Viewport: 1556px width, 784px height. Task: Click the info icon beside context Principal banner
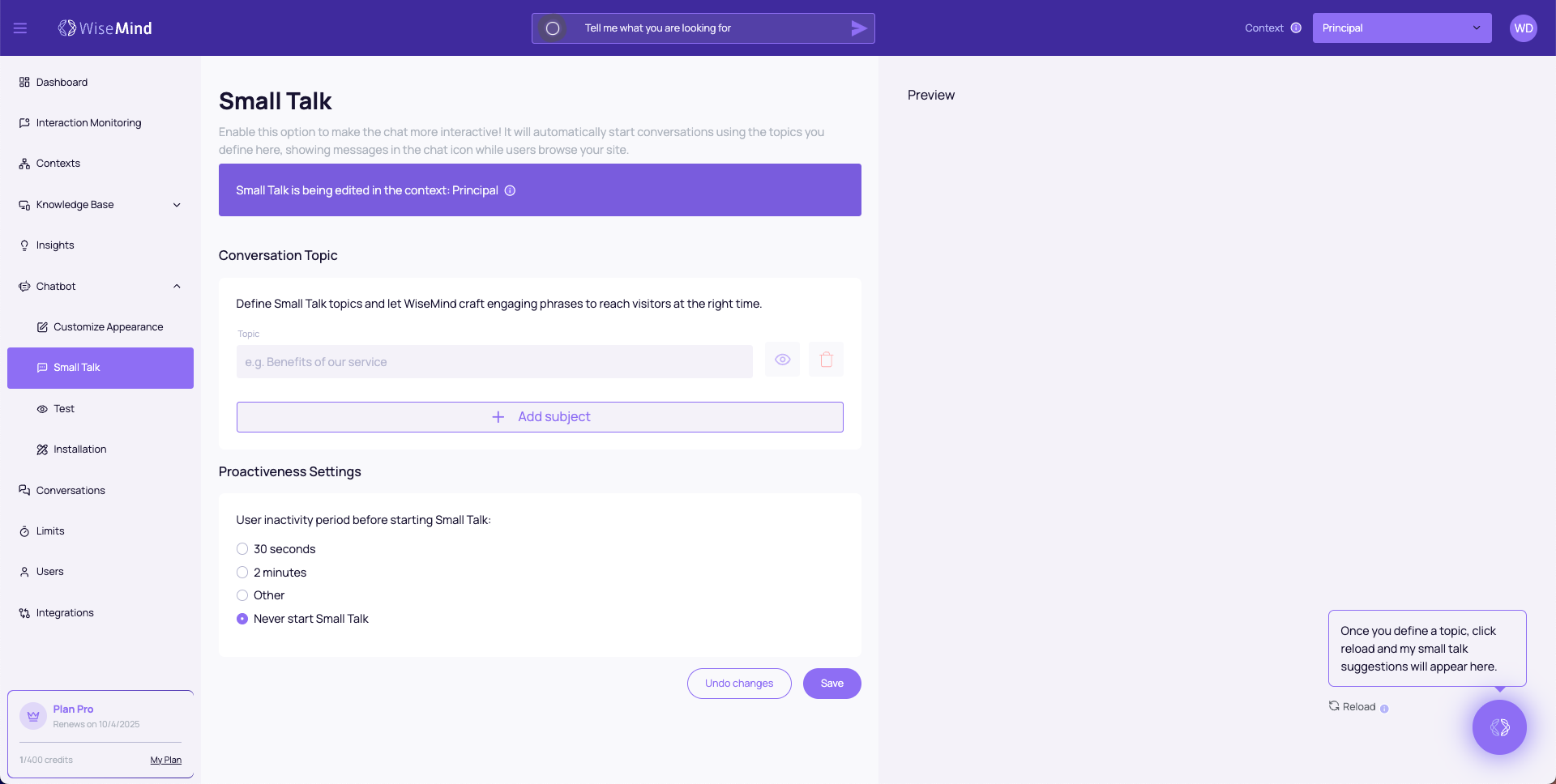click(510, 191)
